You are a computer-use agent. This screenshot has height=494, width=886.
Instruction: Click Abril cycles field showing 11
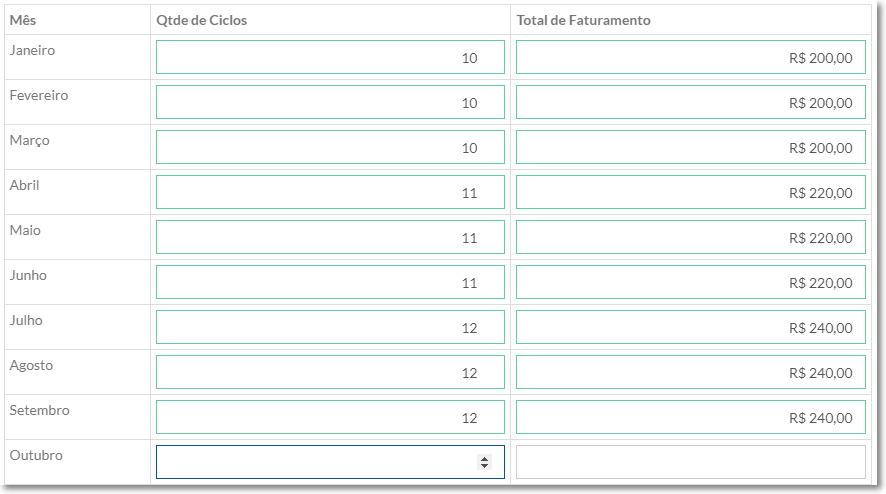[330, 192]
